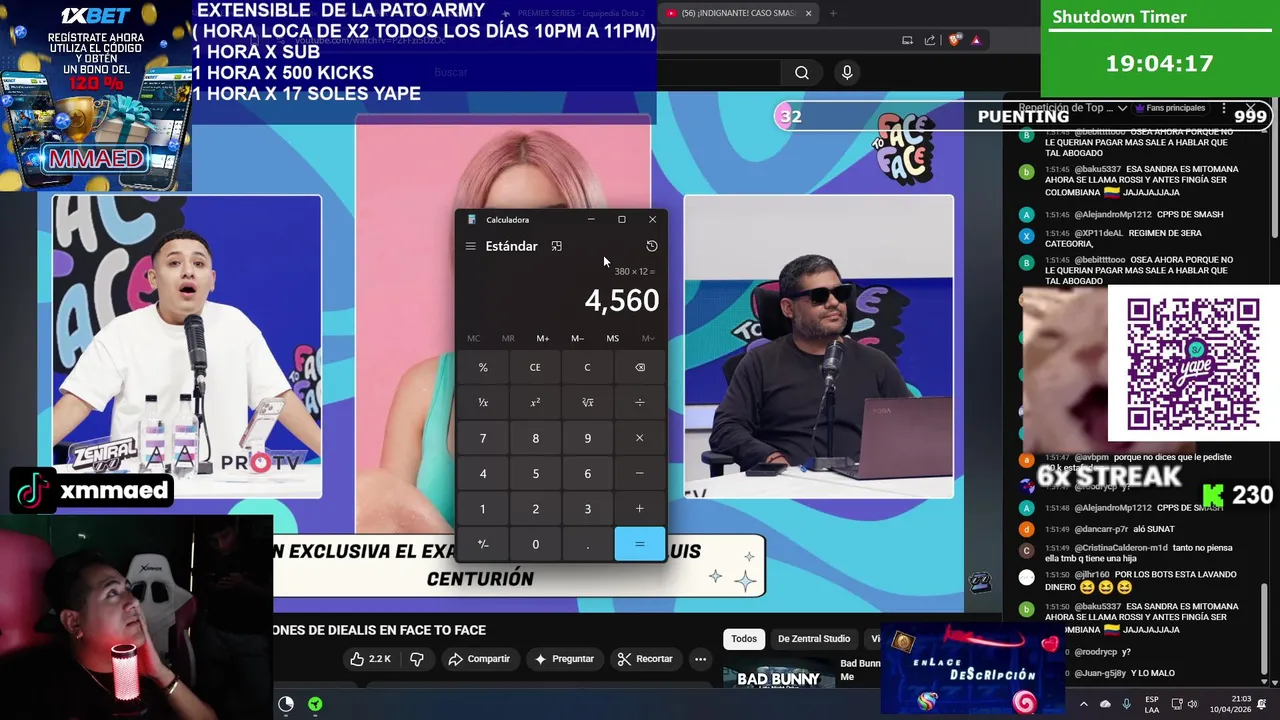Click the volume speaker tray icon
Screen dimensions: 1280x720
(x=1194, y=704)
